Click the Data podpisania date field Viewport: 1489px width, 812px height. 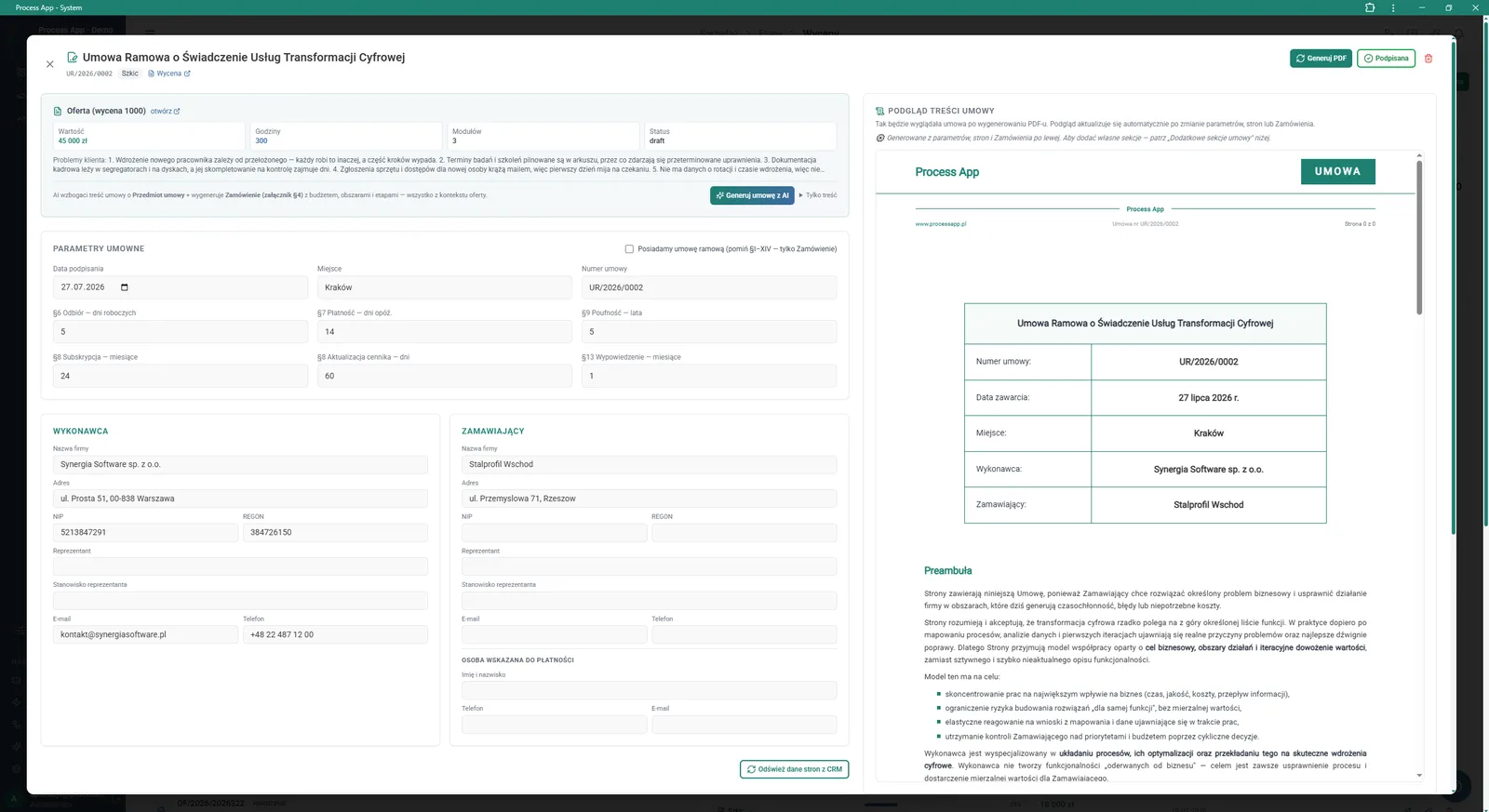tap(181, 287)
